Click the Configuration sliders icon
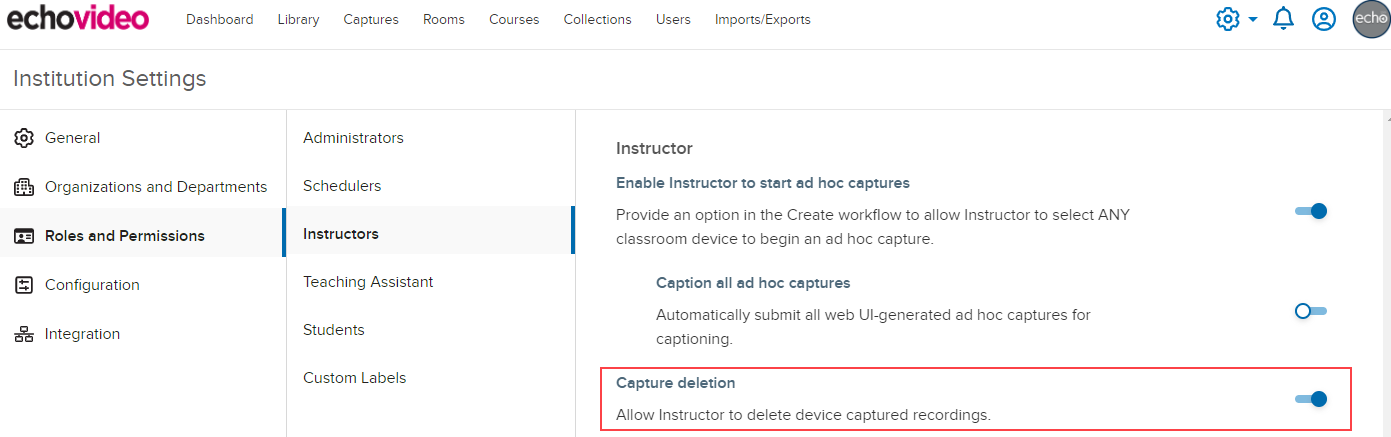 [x=25, y=285]
